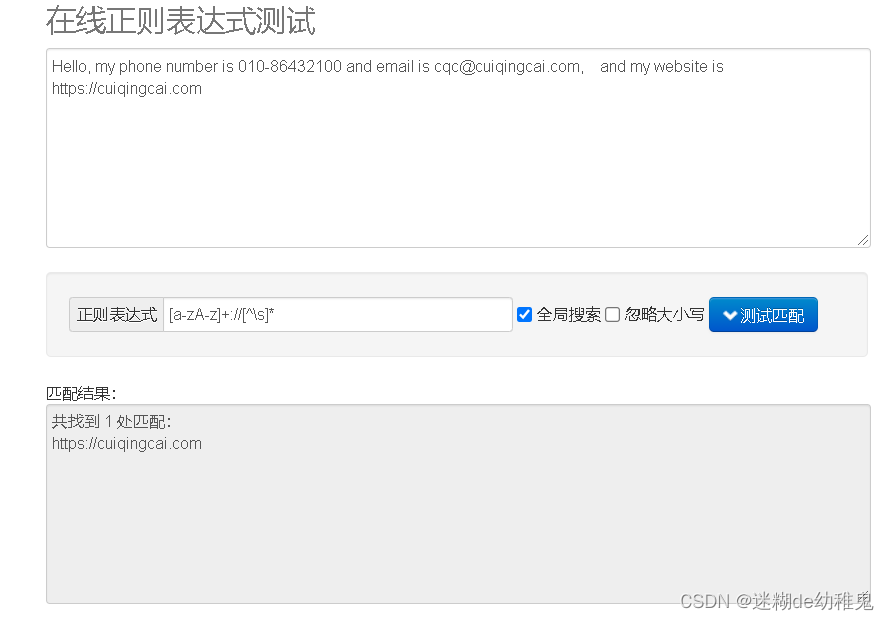Toggle the 全局搜索 checkbox
The height and width of the screenshot is (620, 889).
coord(524,315)
